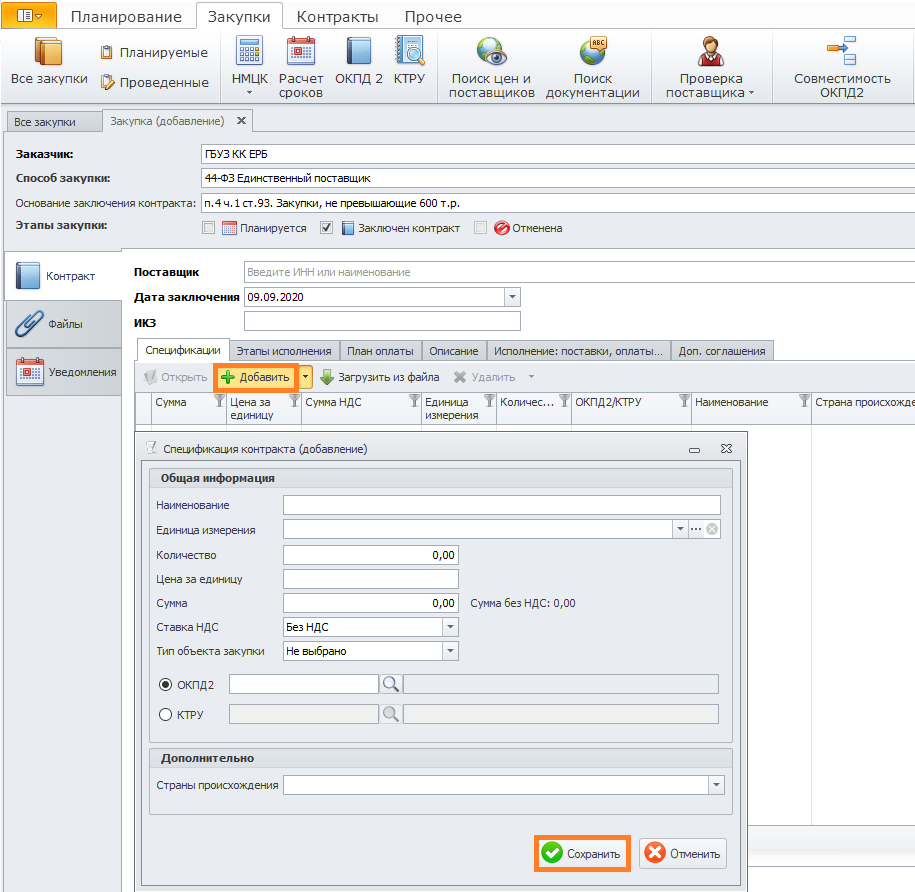Filter the Цена за единицу column
Image resolution: width=915 pixels, height=892 pixels.
(294, 401)
